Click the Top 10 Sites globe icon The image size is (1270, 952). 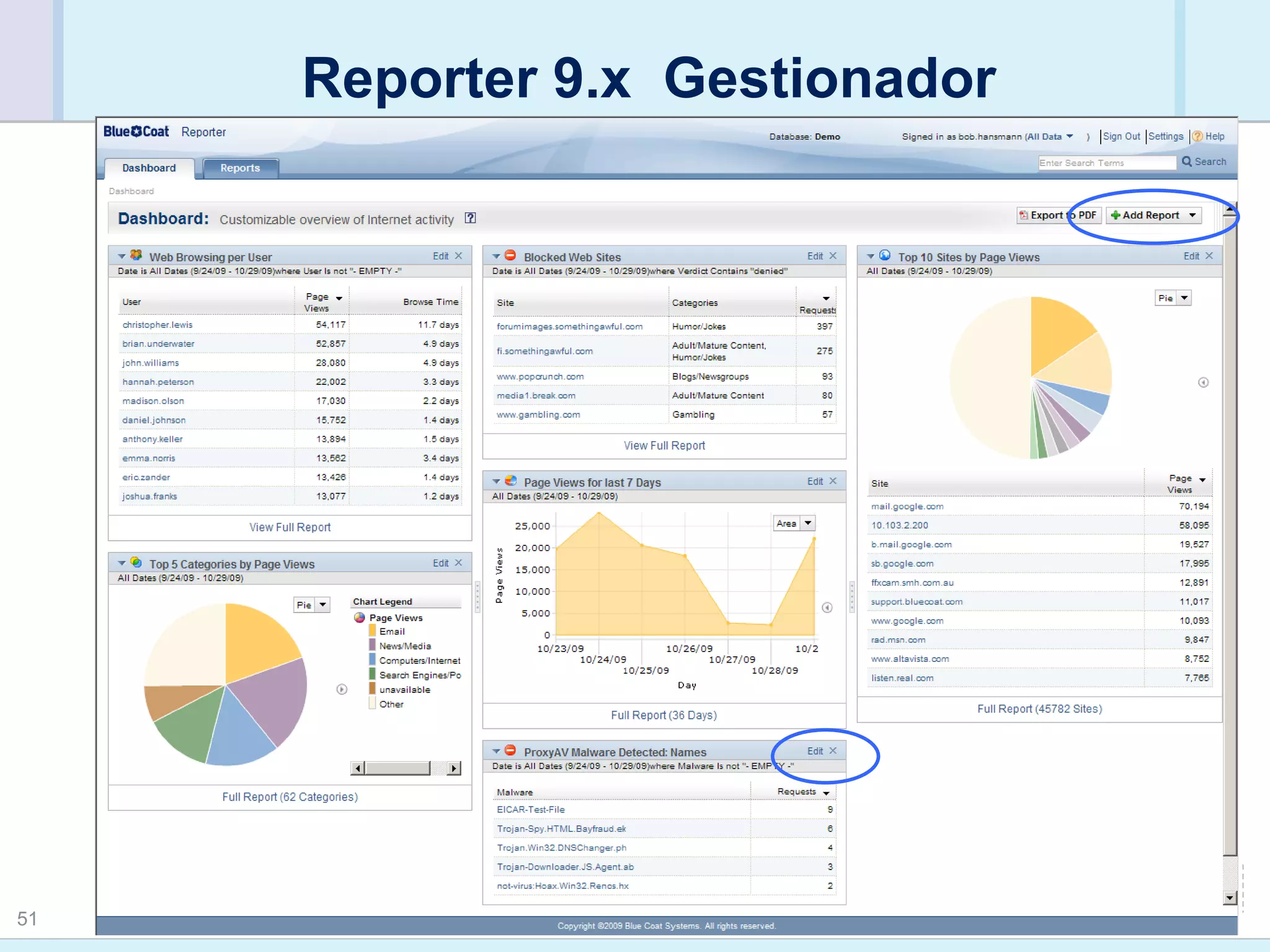(885, 255)
